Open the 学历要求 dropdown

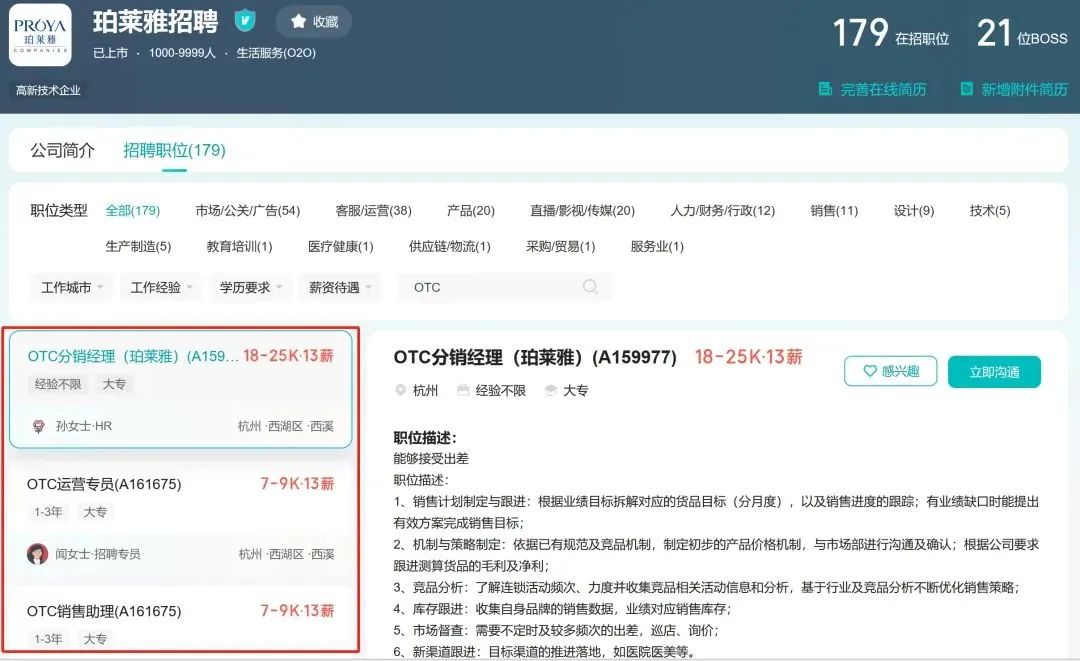pos(251,287)
